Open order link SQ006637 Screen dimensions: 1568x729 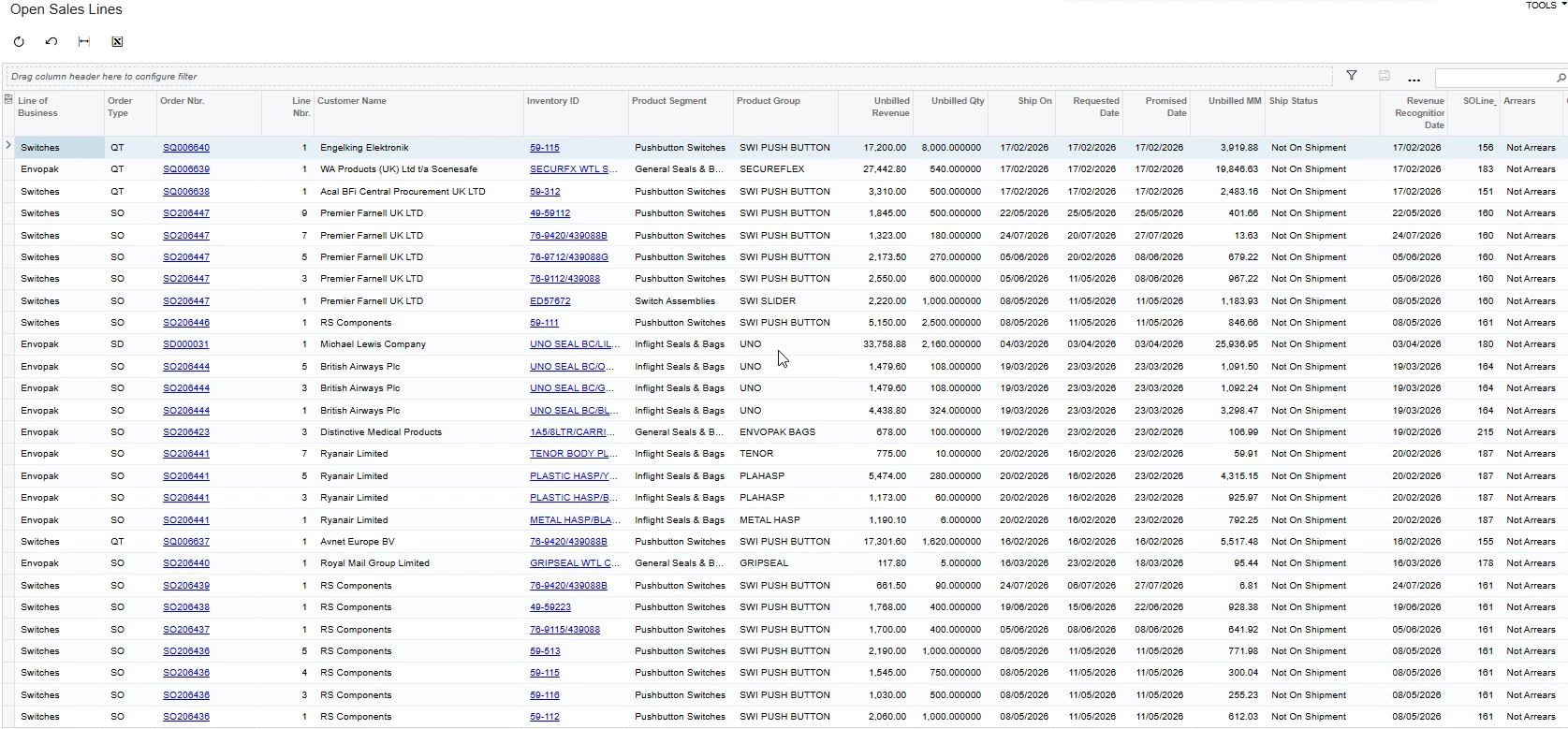pos(186,542)
